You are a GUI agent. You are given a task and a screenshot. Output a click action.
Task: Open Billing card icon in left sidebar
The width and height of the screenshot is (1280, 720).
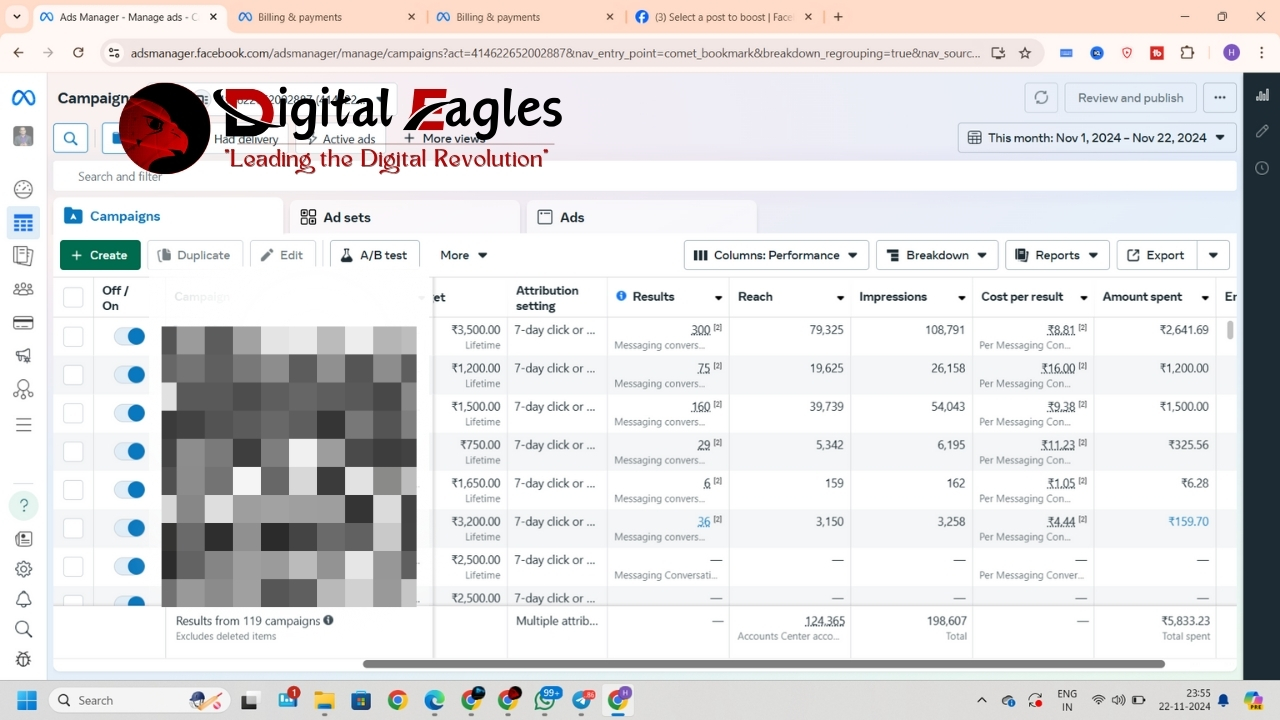pos(23,322)
